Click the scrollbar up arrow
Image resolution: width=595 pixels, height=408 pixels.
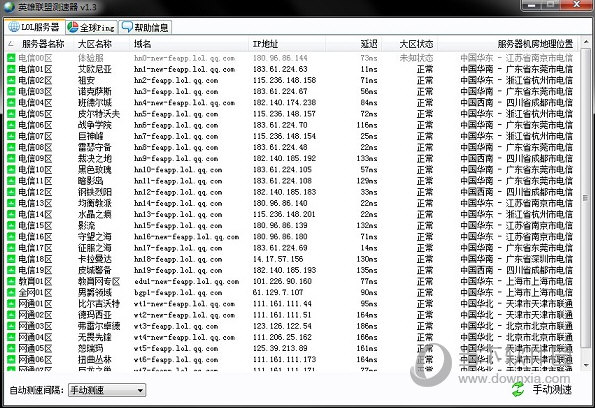586,42
